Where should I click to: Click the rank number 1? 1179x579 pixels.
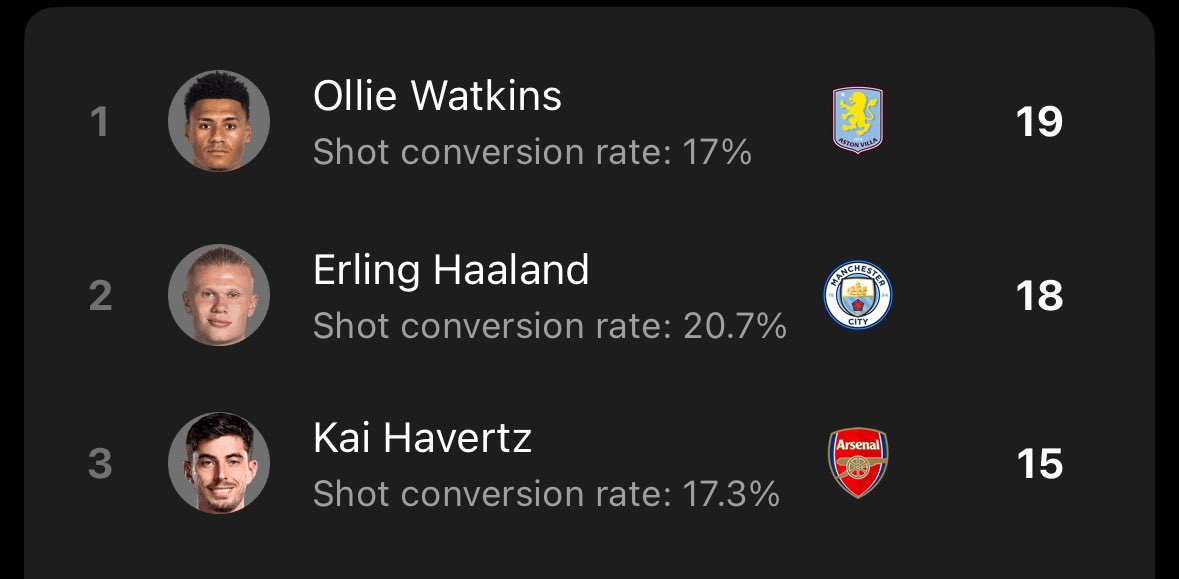pos(99,123)
